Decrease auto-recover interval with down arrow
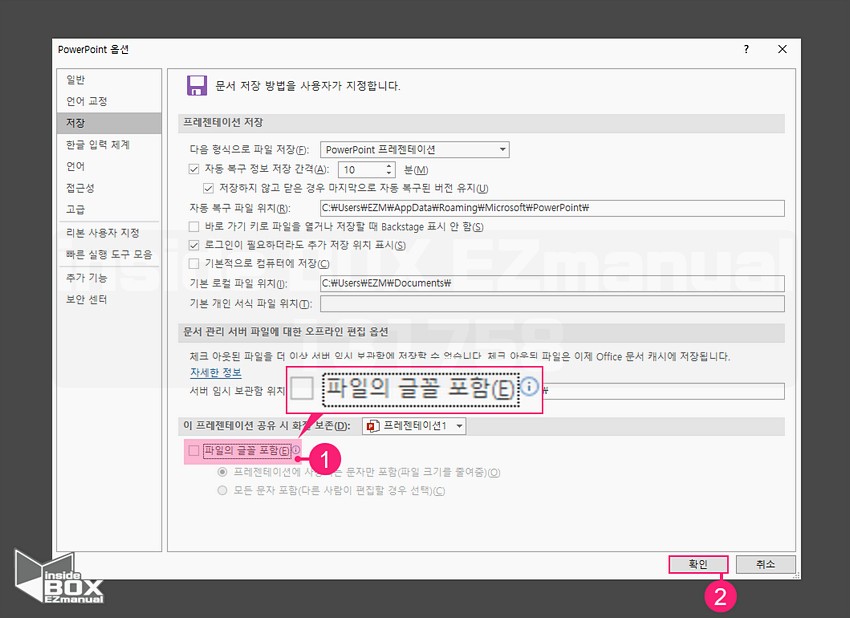Screen dimensions: 850x618 [389, 173]
